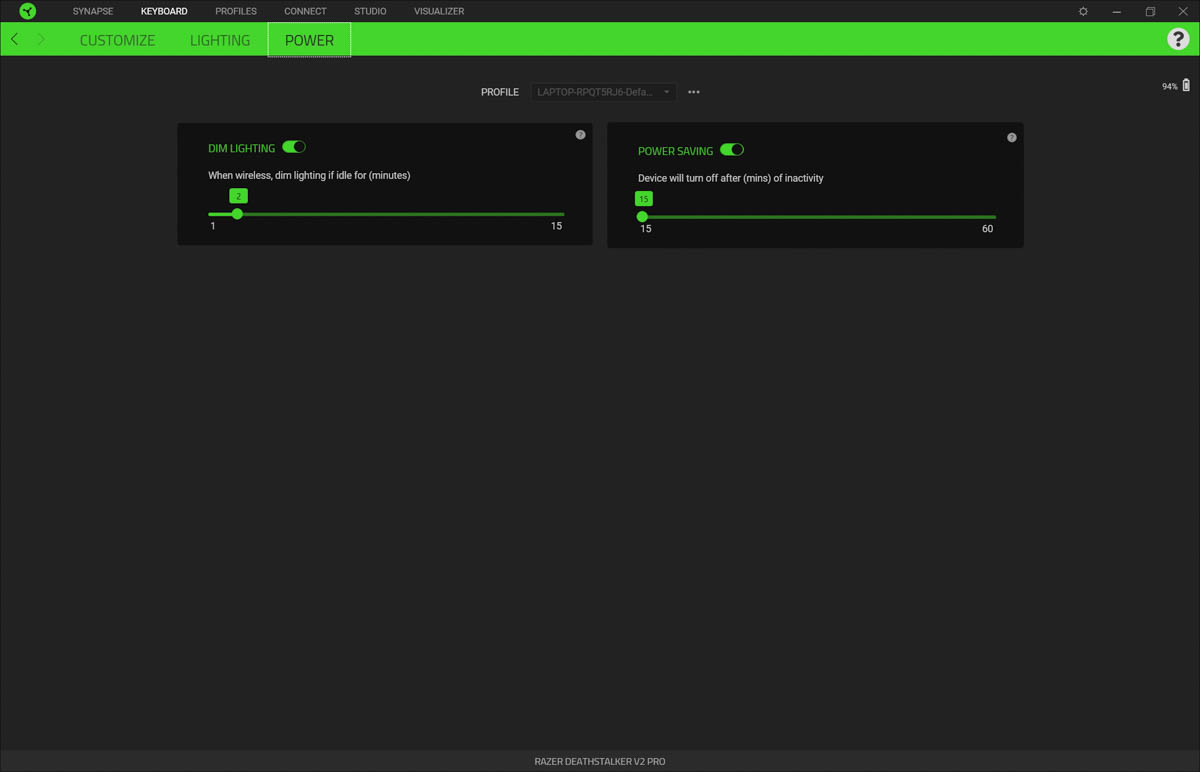Image resolution: width=1200 pixels, height=772 pixels.
Task: Switch to the Customize subtab
Action: point(117,40)
